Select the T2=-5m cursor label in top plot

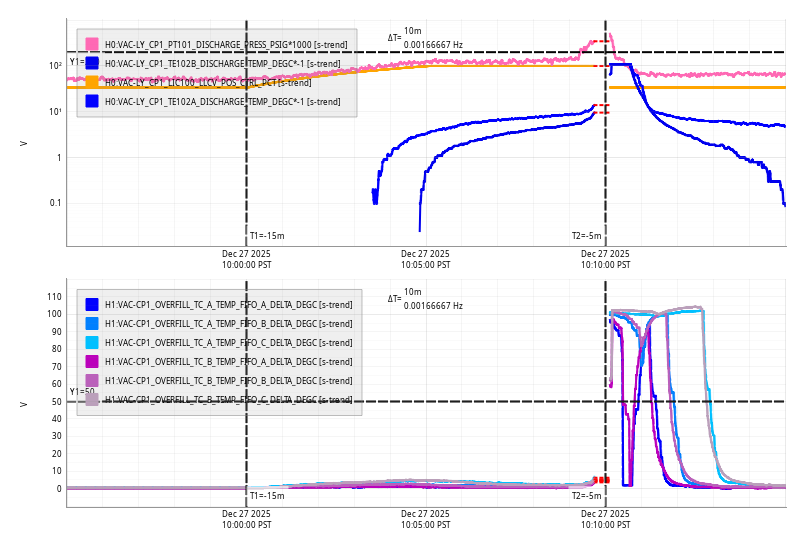(587, 236)
